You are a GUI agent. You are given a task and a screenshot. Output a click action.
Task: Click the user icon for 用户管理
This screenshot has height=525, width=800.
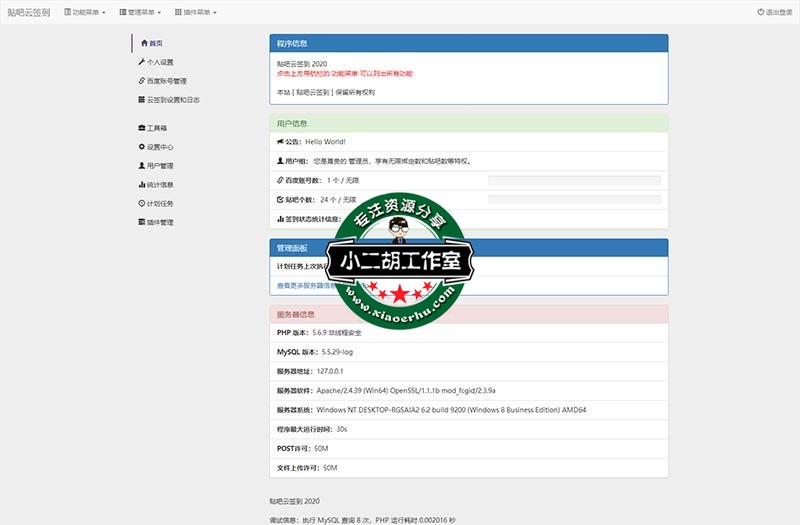click(142, 166)
